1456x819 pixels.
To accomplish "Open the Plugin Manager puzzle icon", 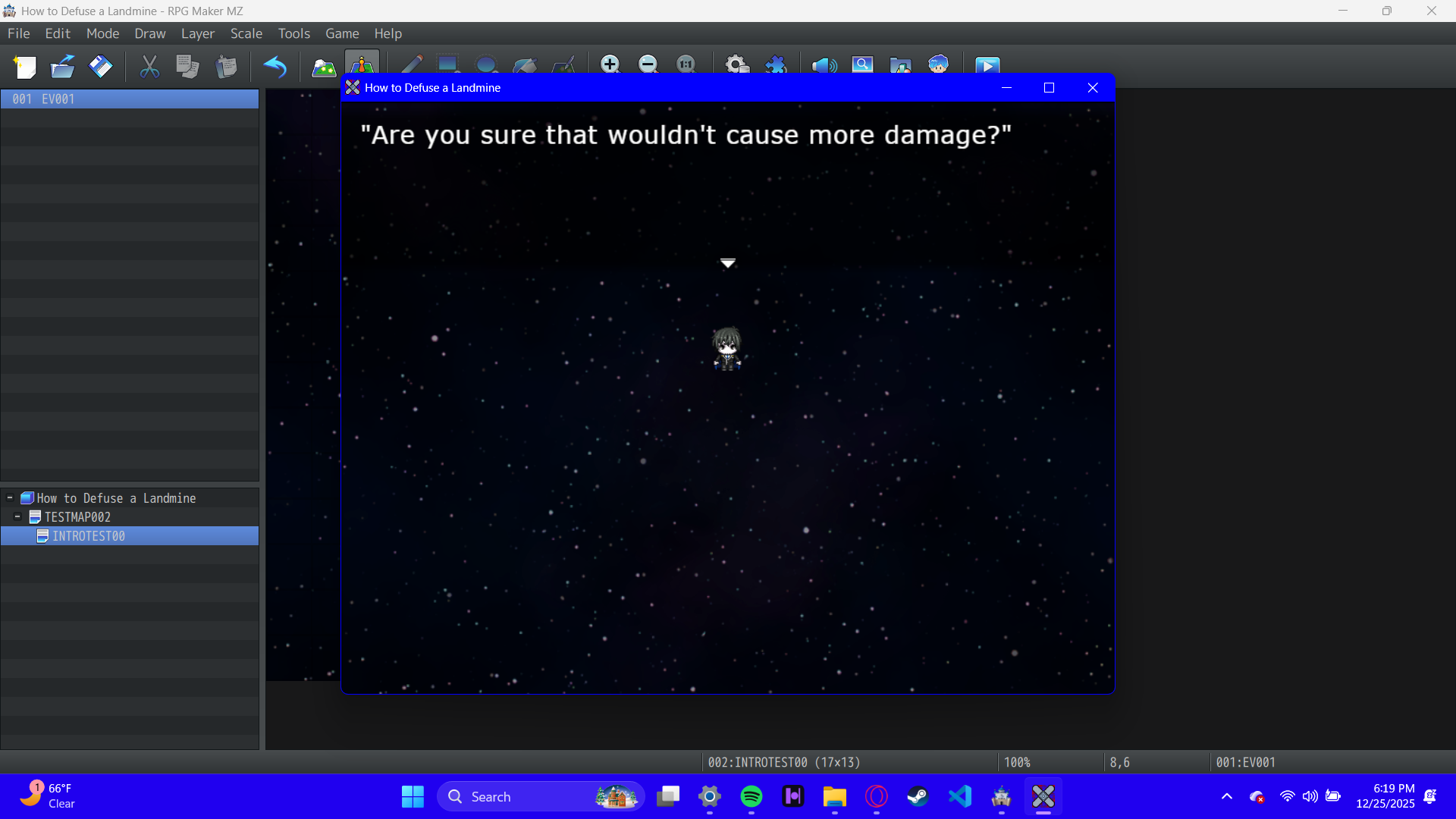I will coord(775,64).
